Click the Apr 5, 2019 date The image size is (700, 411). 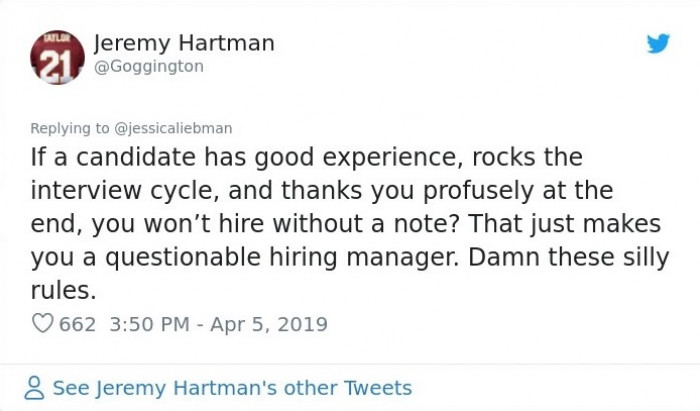tap(269, 324)
